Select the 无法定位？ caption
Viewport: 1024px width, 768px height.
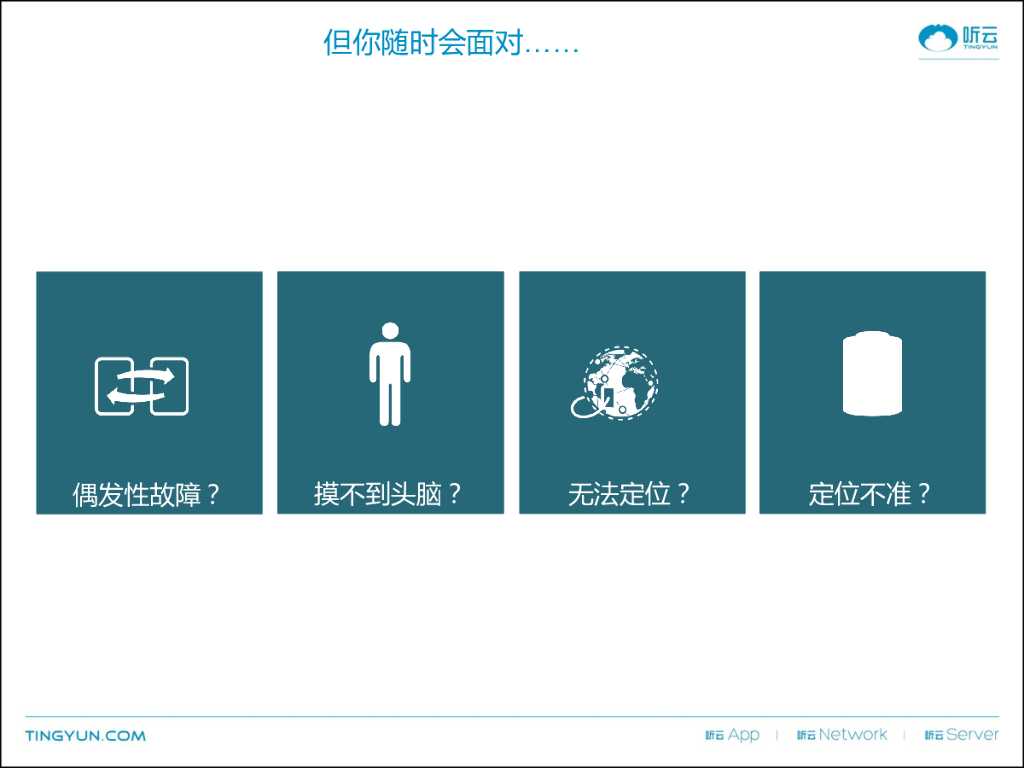click(630, 494)
